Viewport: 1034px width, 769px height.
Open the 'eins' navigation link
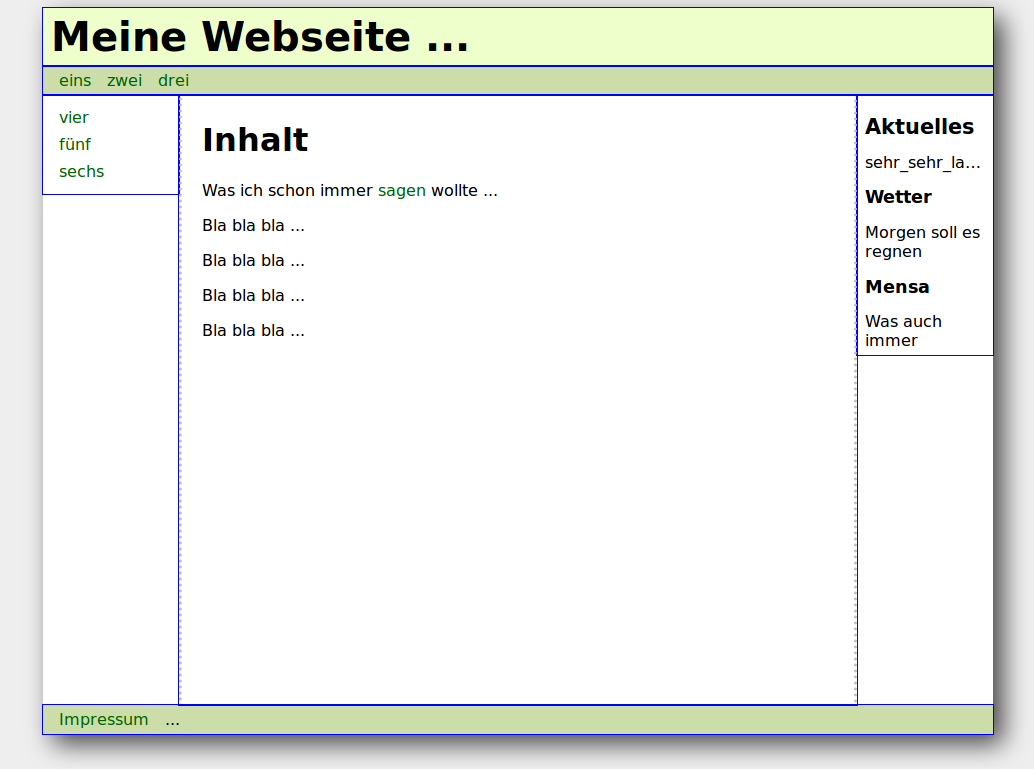[x=75, y=81]
